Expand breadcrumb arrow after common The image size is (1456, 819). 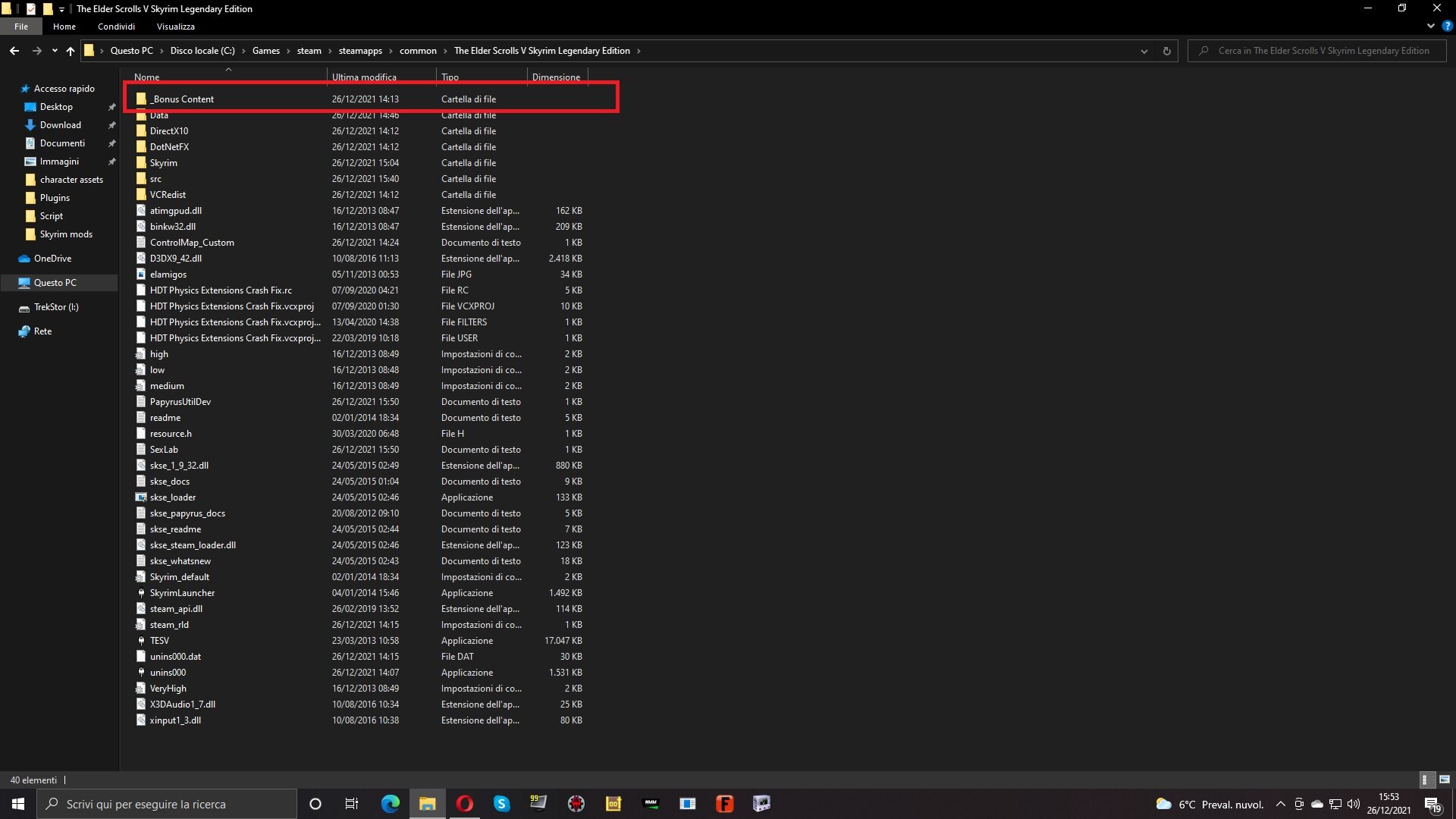445,51
